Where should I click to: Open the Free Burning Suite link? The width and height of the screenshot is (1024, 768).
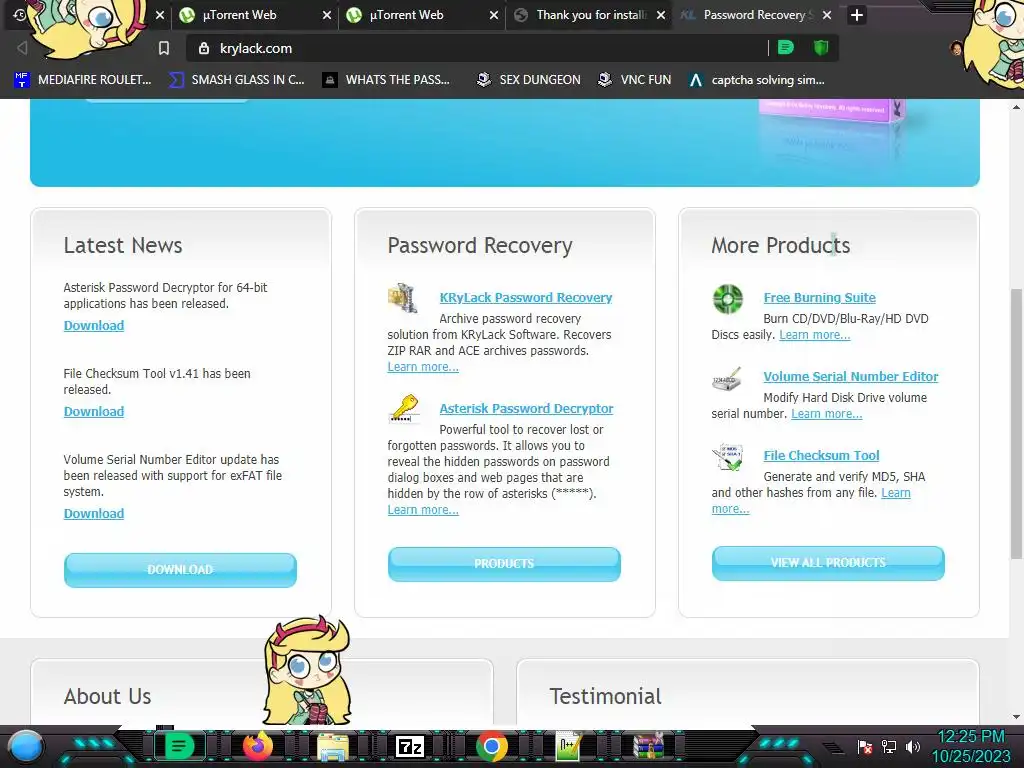point(820,297)
